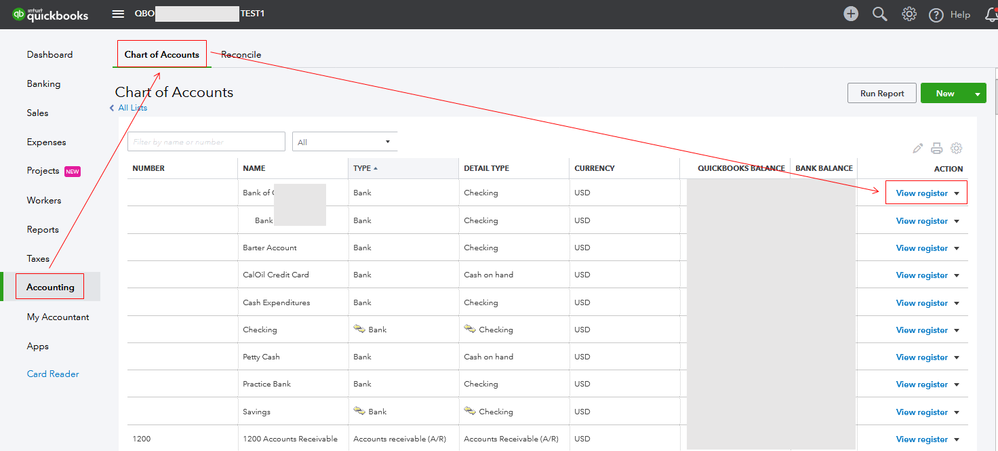Screen dimensions: 998x451
Task: Click the green New button
Action: click(945, 93)
